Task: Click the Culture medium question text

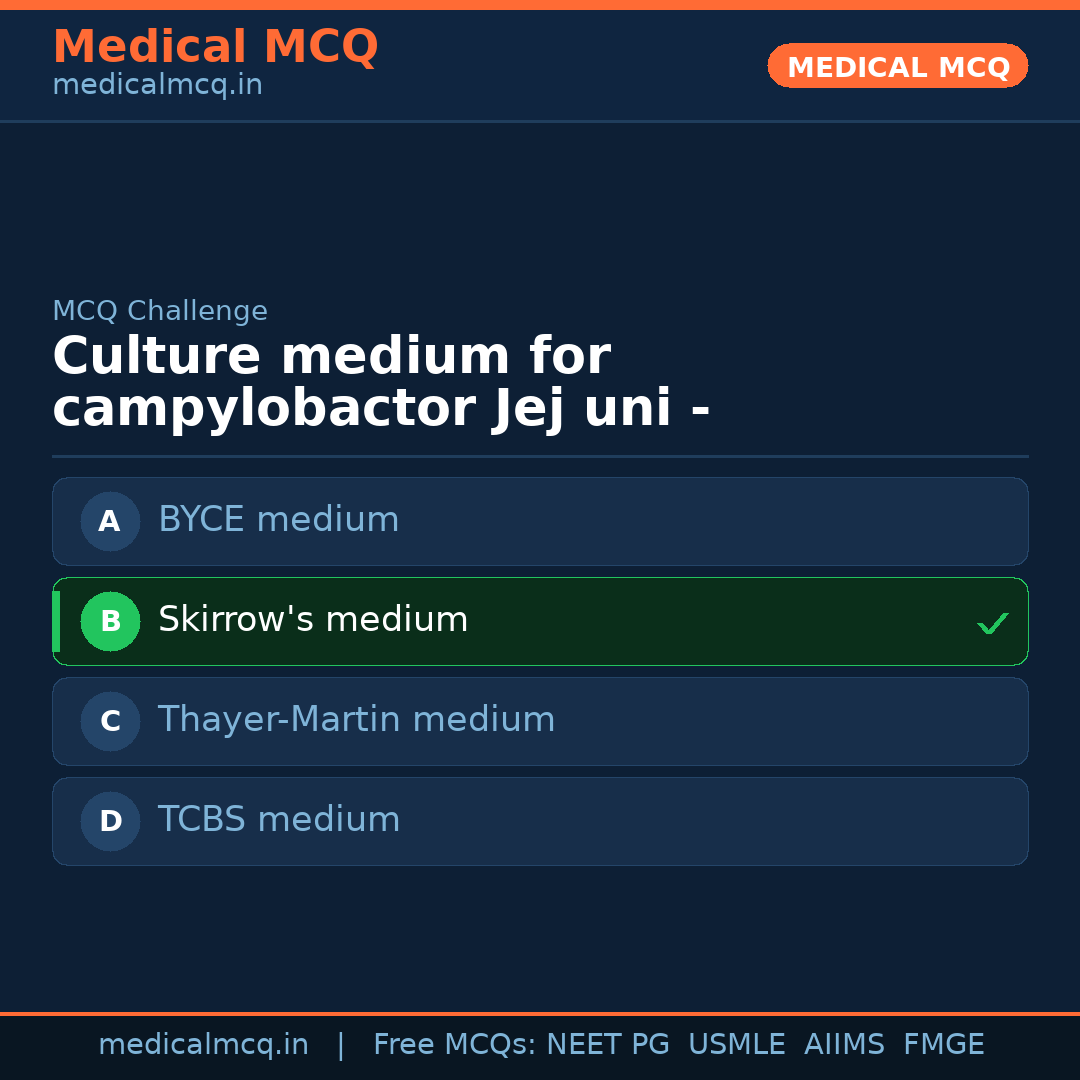Action: tap(381, 383)
